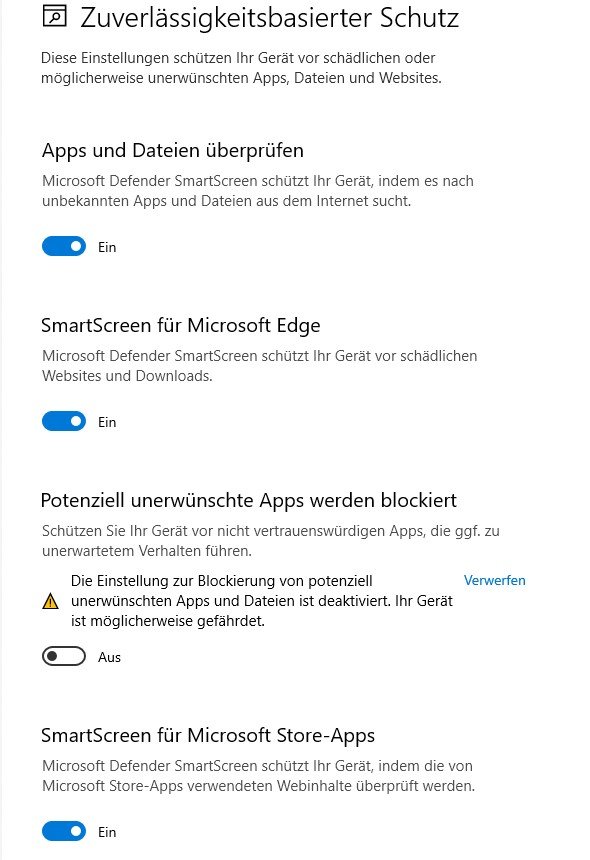The height and width of the screenshot is (860, 590).
Task: Click Potenziell unerwünschte Apps werden blockiert heading
Action: coord(249,500)
